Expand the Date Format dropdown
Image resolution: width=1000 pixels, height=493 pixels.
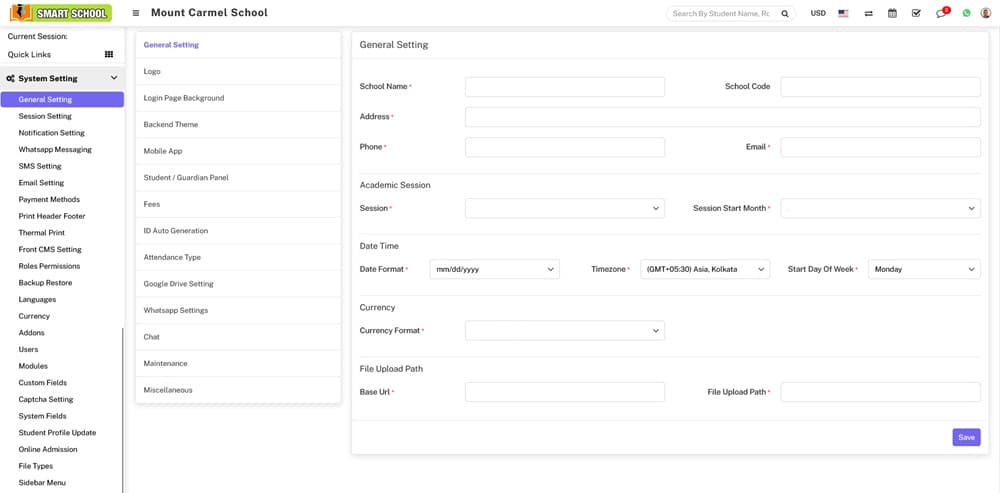coord(494,269)
